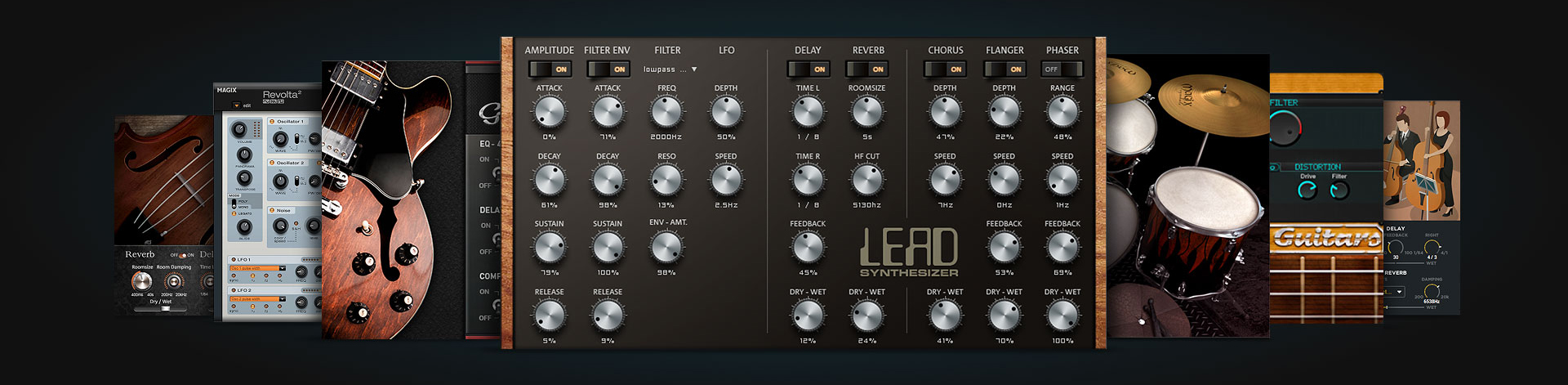
Task: Click the LFO Depth knob
Action: coord(726,112)
